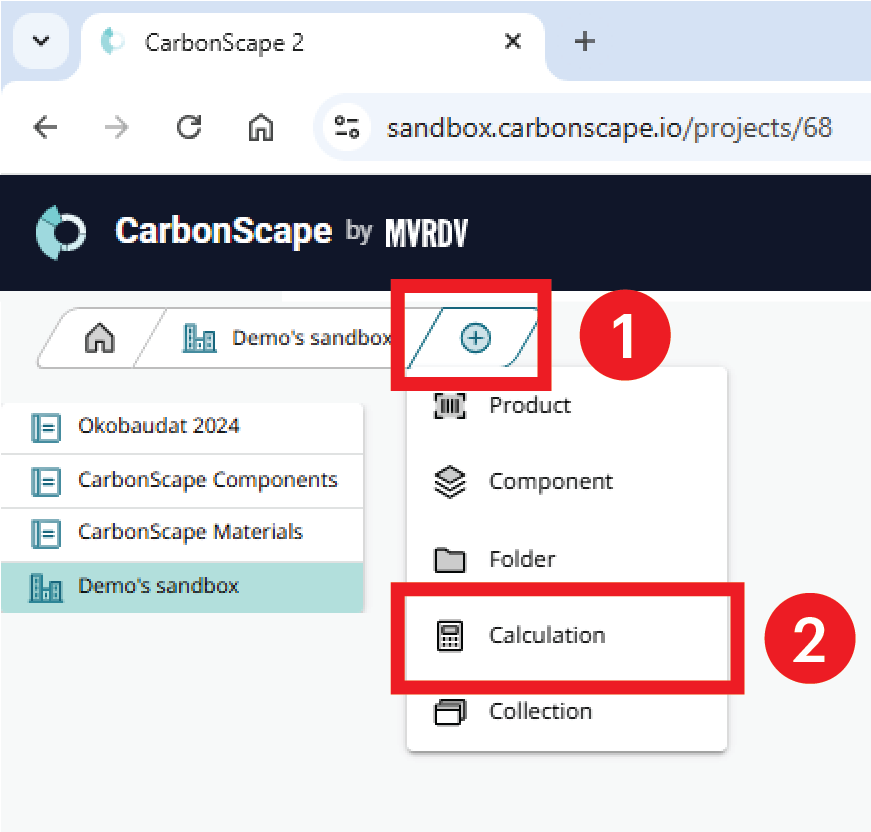
Task: Go back in browser history
Action: tap(45, 128)
